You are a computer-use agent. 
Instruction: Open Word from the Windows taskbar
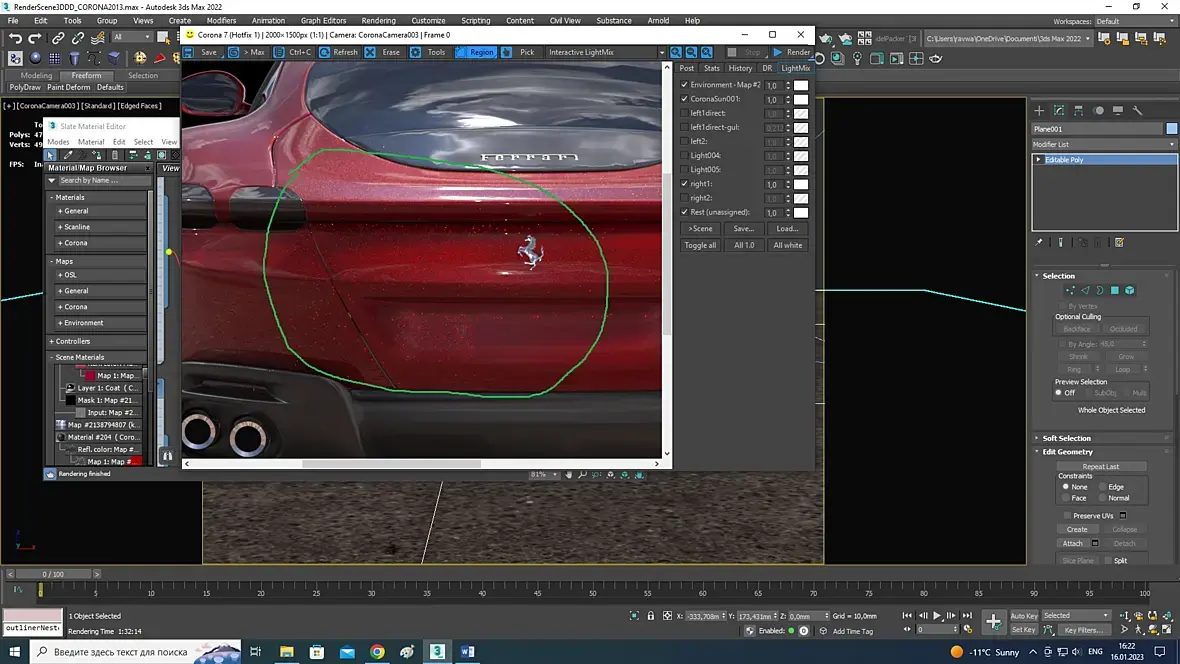pos(467,652)
